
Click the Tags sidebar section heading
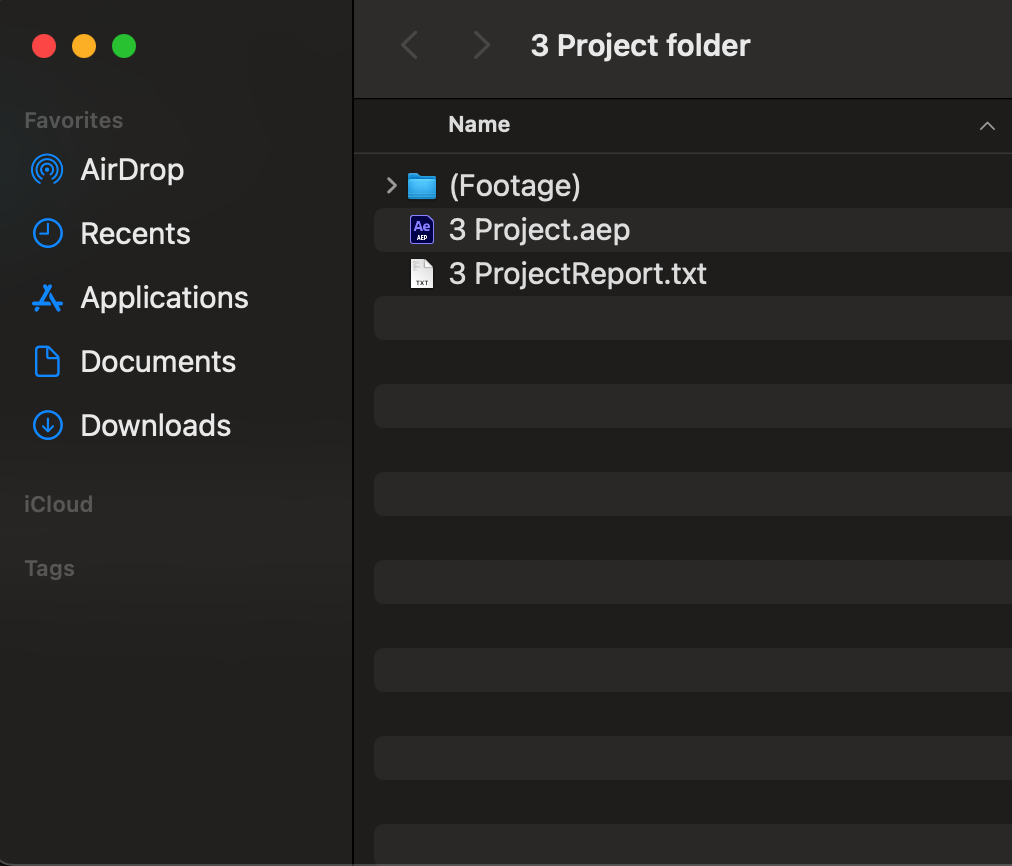click(x=49, y=568)
